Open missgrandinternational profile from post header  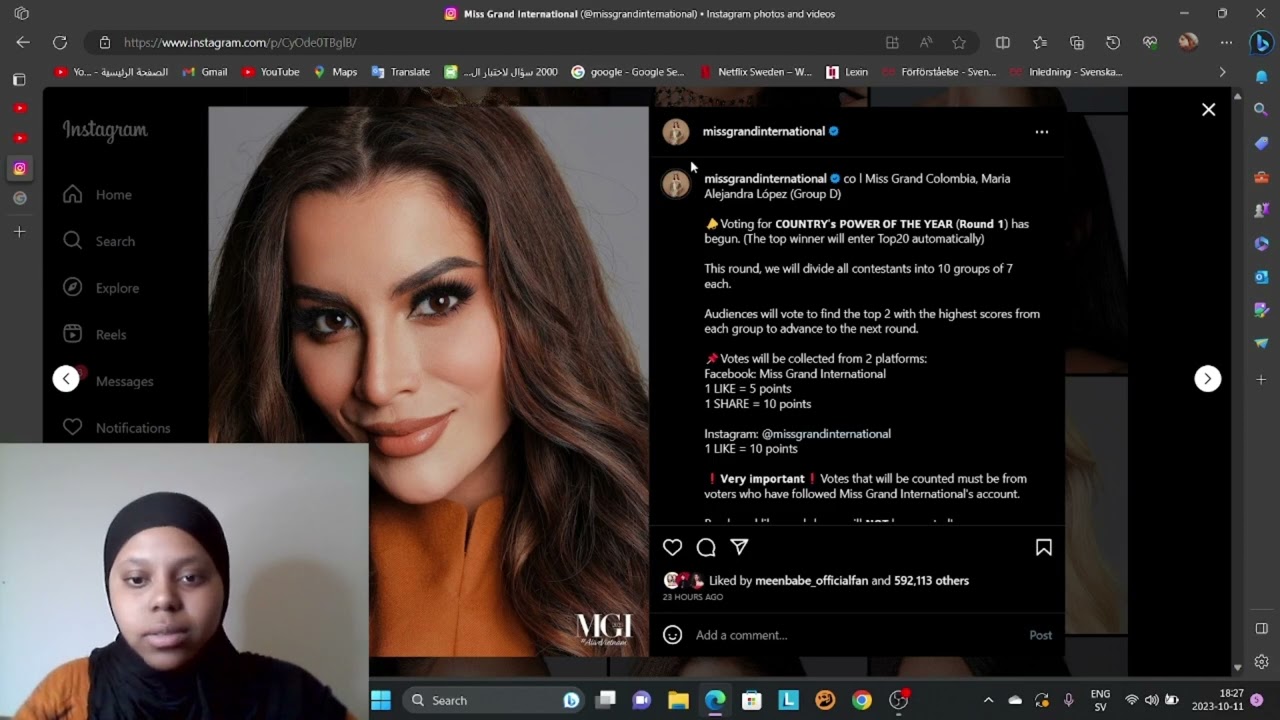coord(763,131)
